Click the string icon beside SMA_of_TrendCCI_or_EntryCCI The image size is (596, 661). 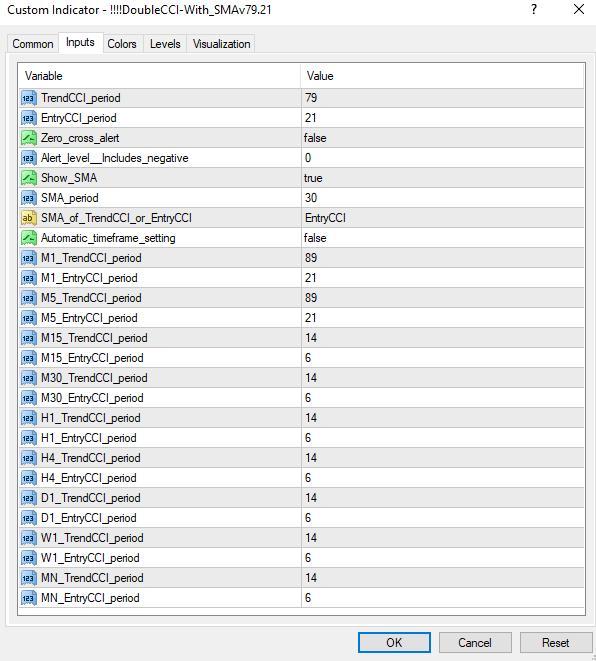point(29,218)
